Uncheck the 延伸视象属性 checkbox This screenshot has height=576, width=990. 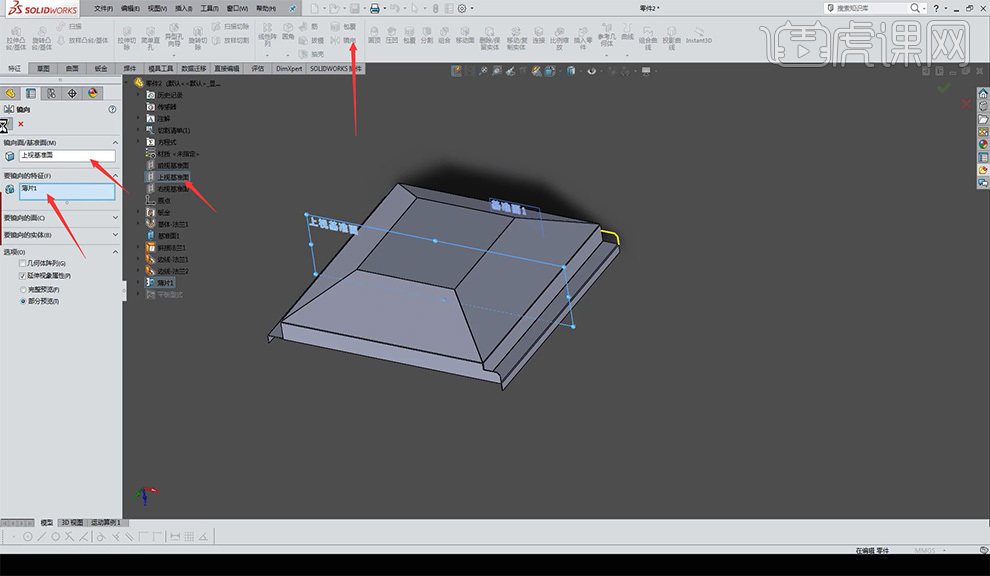(23, 275)
